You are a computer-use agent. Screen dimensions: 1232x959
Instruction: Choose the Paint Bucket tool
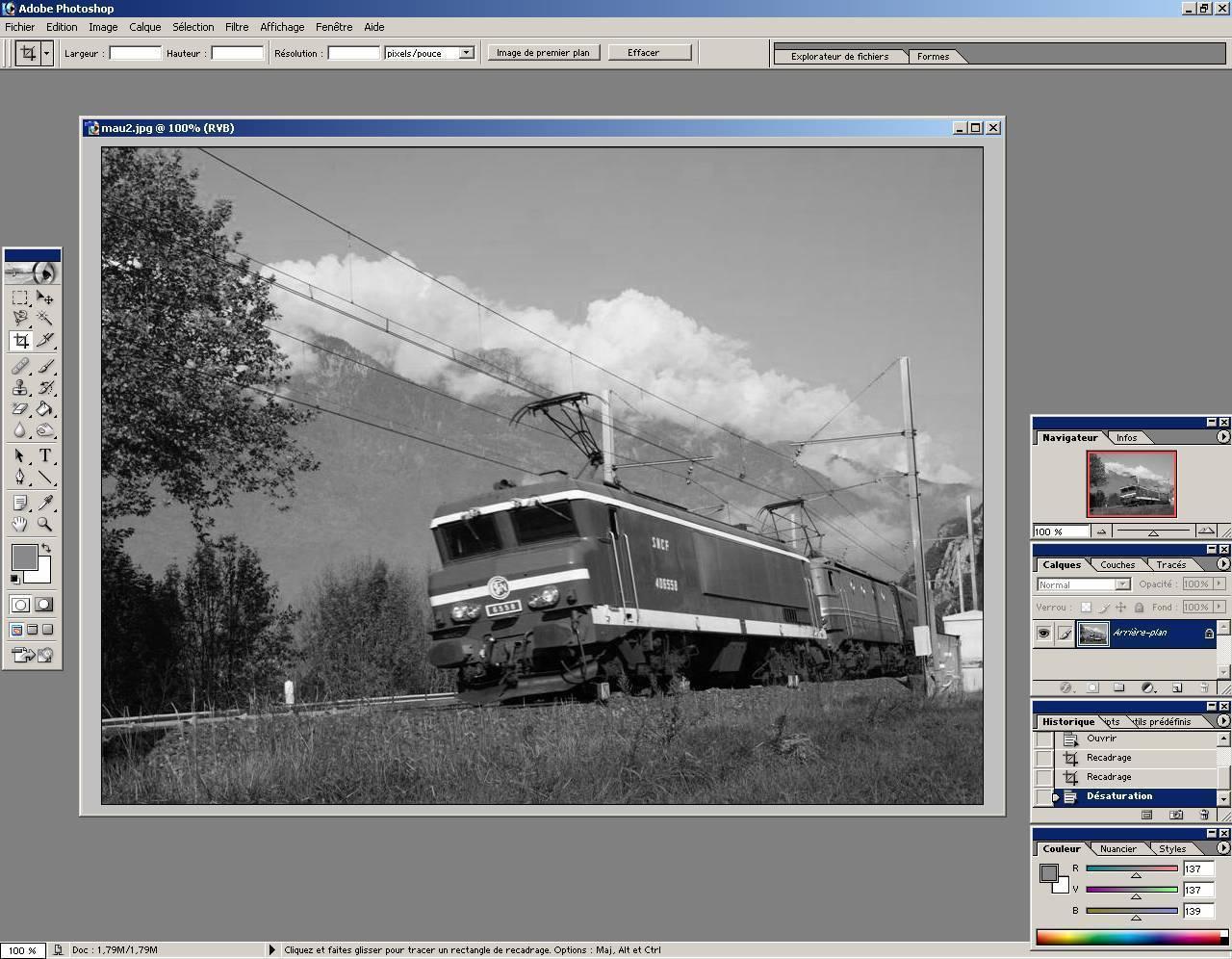pos(44,409)
